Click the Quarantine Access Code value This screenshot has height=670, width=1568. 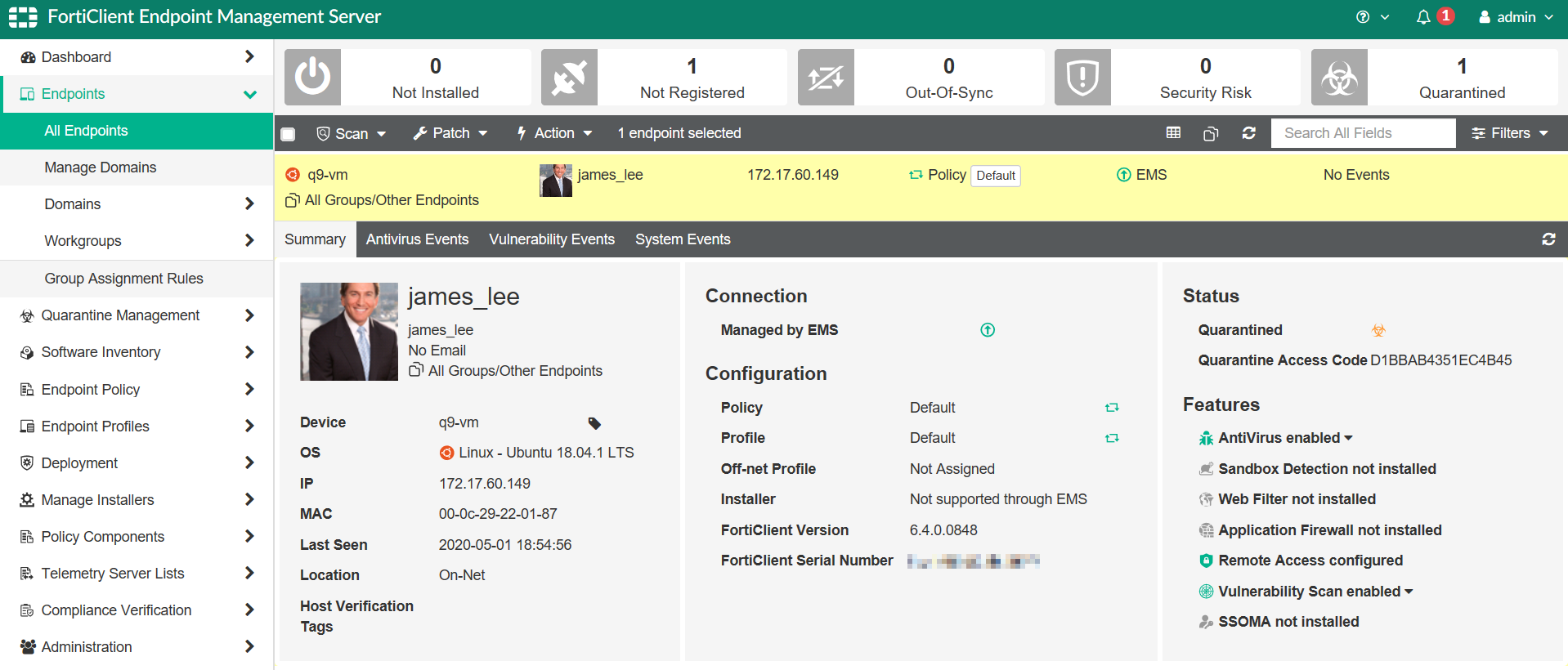(x=1441, y=360)
